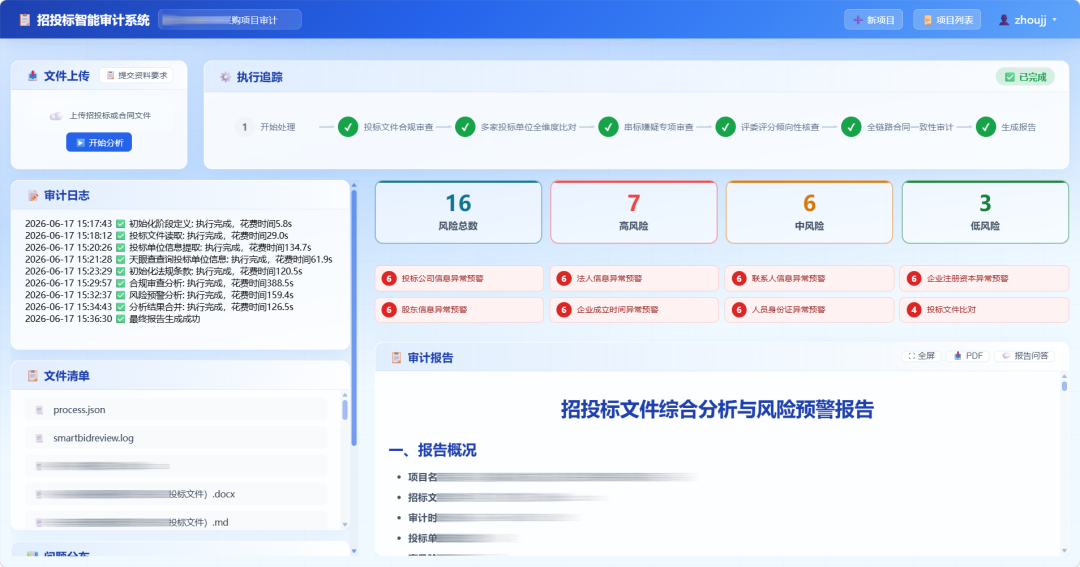Click file icon next to process.json

[39, 410]
